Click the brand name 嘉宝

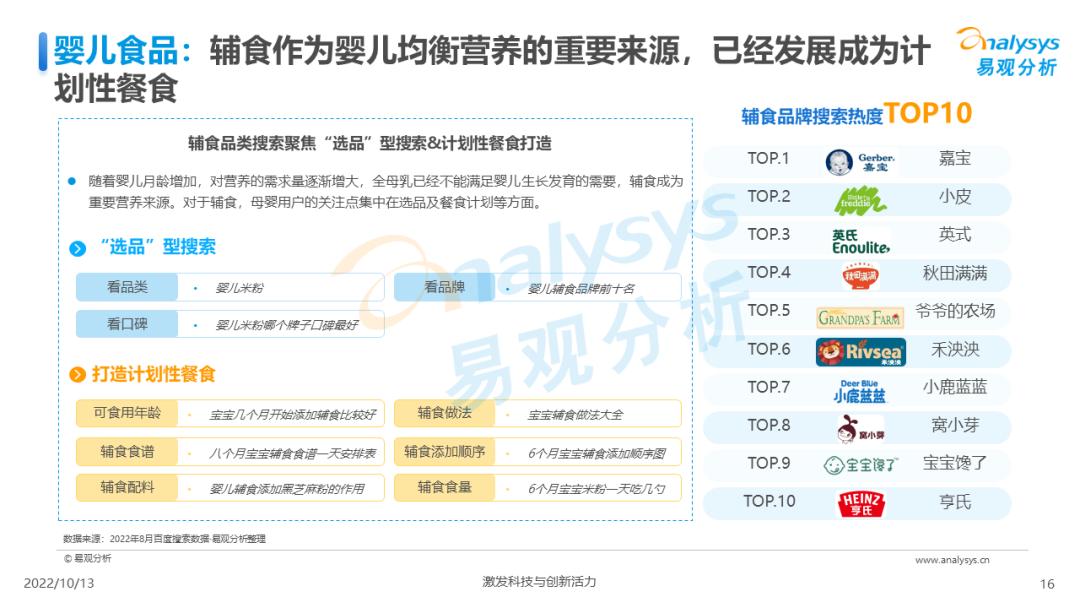[x=955, y=158]
